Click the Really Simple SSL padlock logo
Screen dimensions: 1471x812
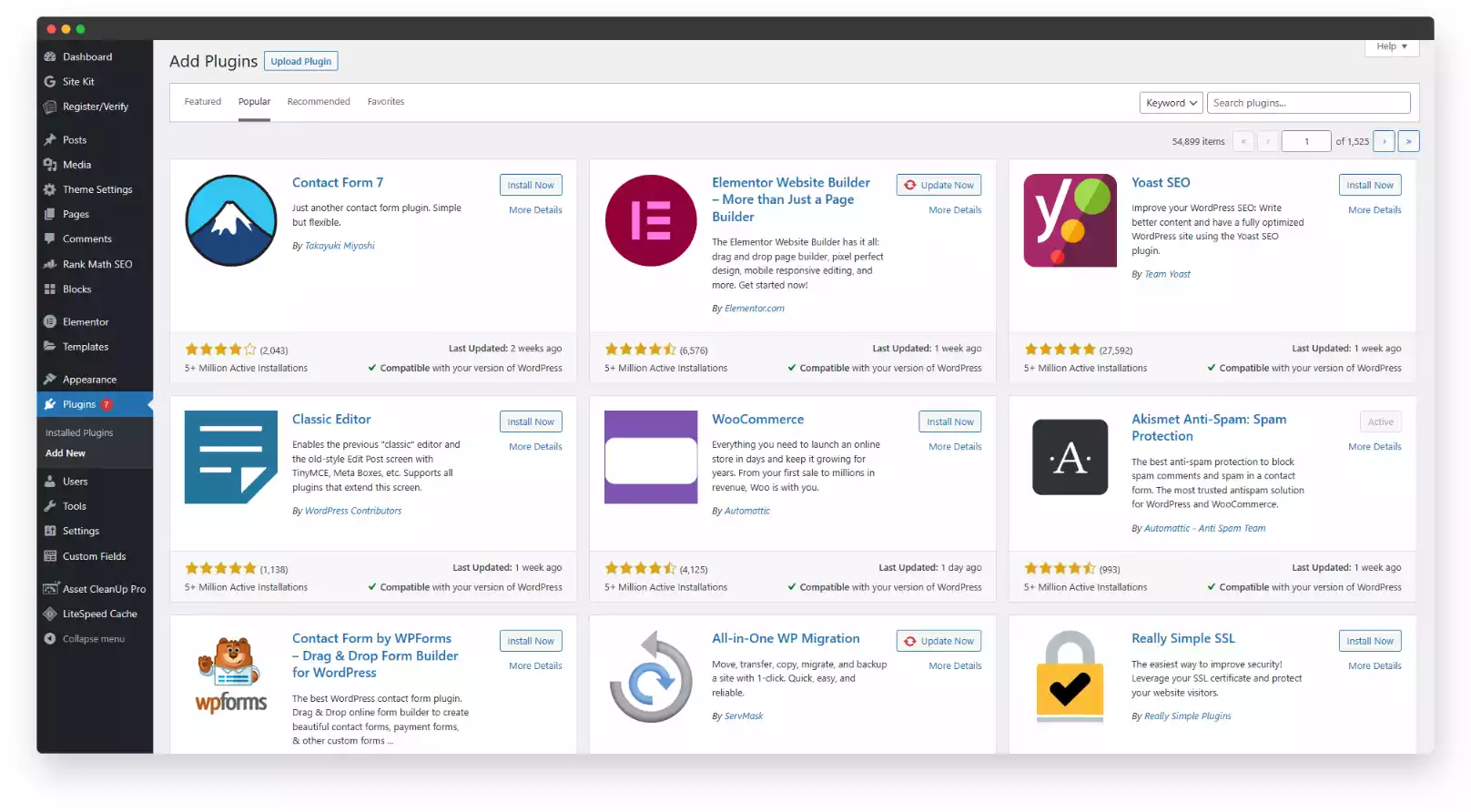tap(1070, 676)
